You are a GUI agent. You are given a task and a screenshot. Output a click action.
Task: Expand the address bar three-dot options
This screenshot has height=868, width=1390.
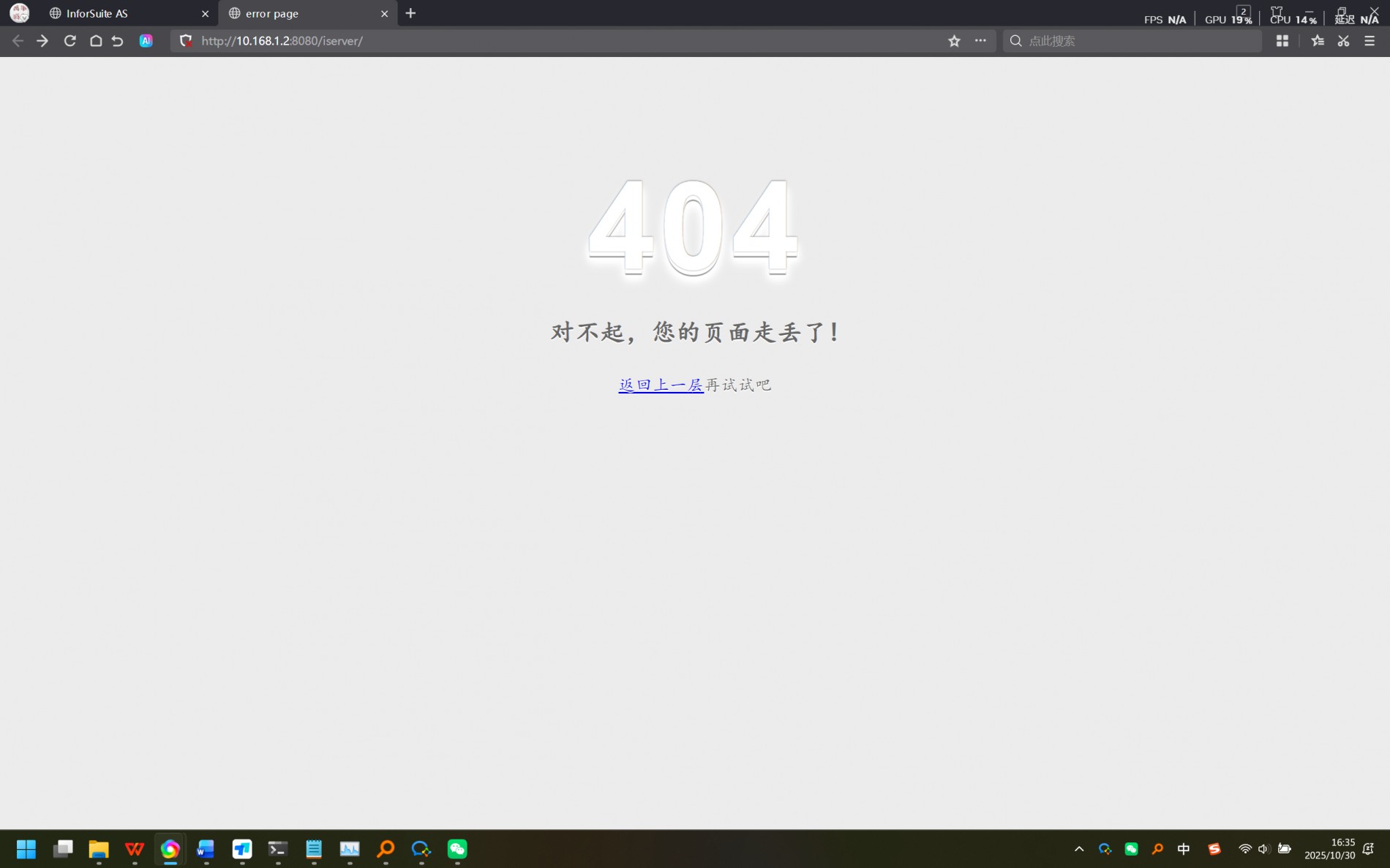[x=980, y=41]
